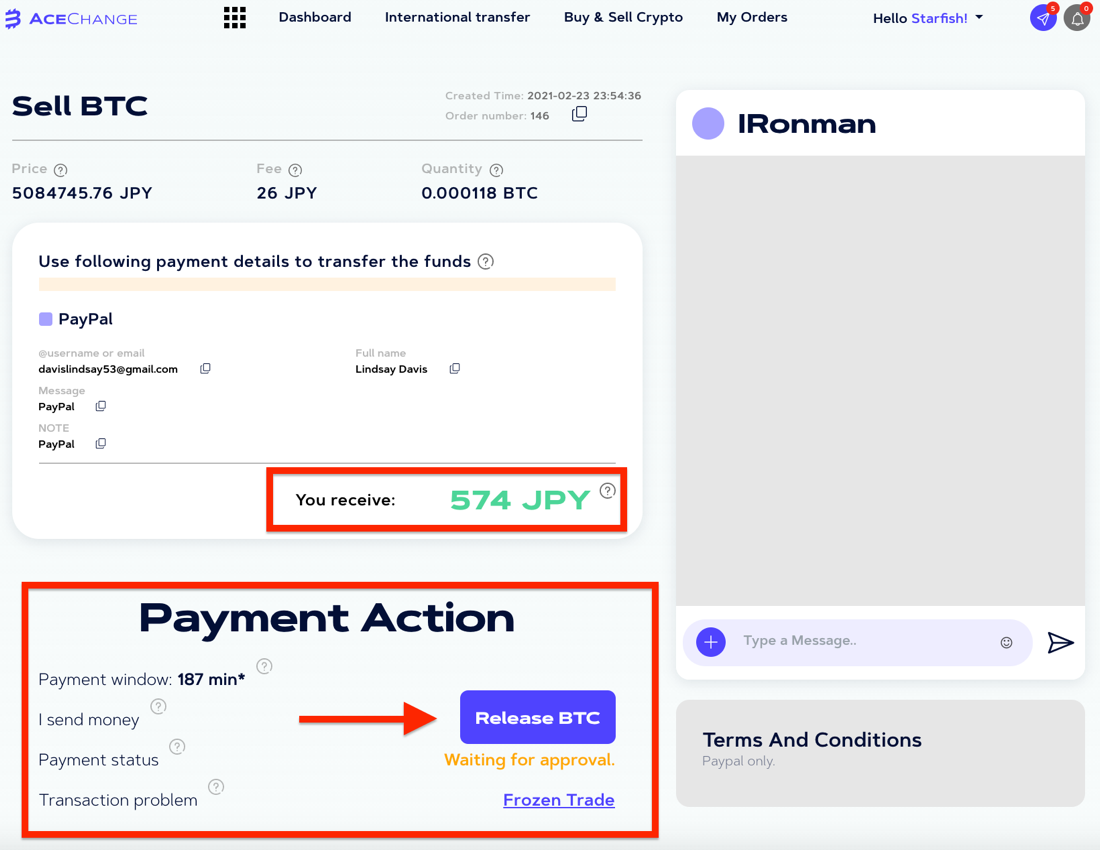Image resolution: width=1100 pixels, height=850 pixels.
Task: Open International transfer page
Action: [x=457, y=17]
